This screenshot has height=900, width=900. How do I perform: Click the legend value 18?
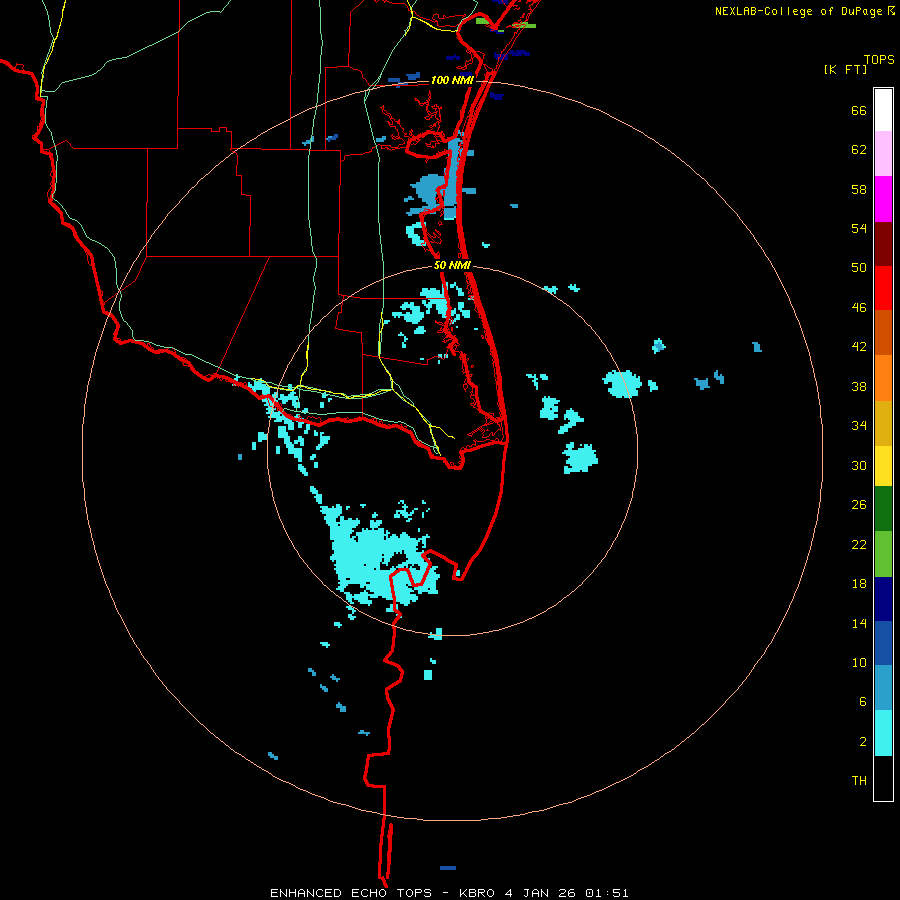pyautogui.click(x=859, y=584)
